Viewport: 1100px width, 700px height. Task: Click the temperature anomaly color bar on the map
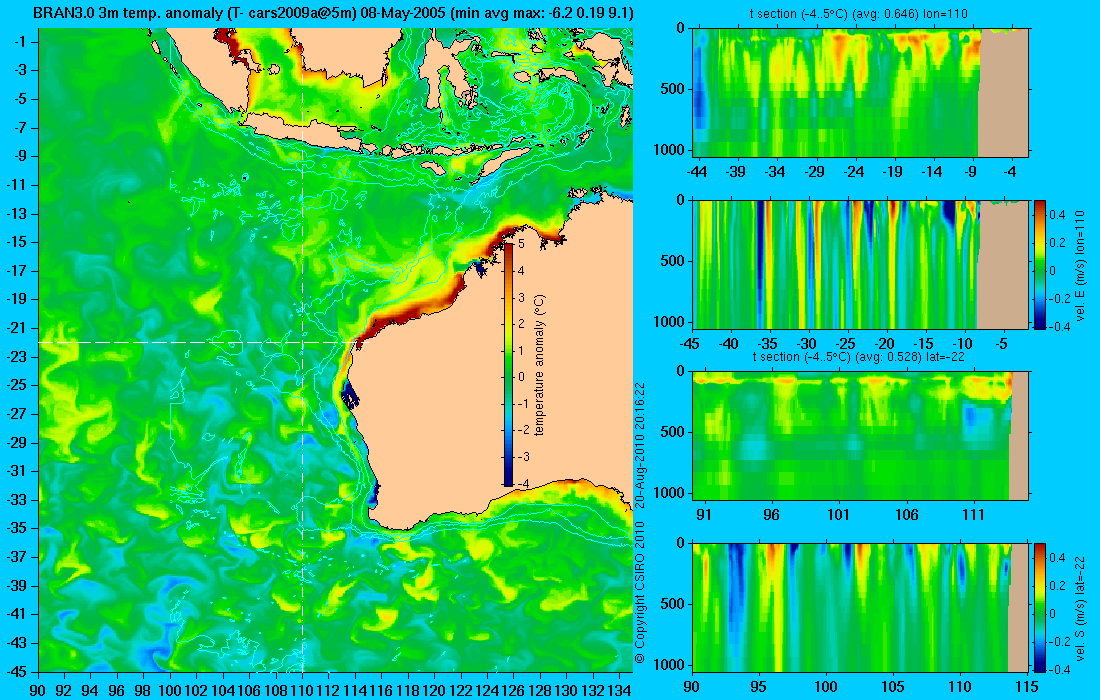(x=508, y=363)
